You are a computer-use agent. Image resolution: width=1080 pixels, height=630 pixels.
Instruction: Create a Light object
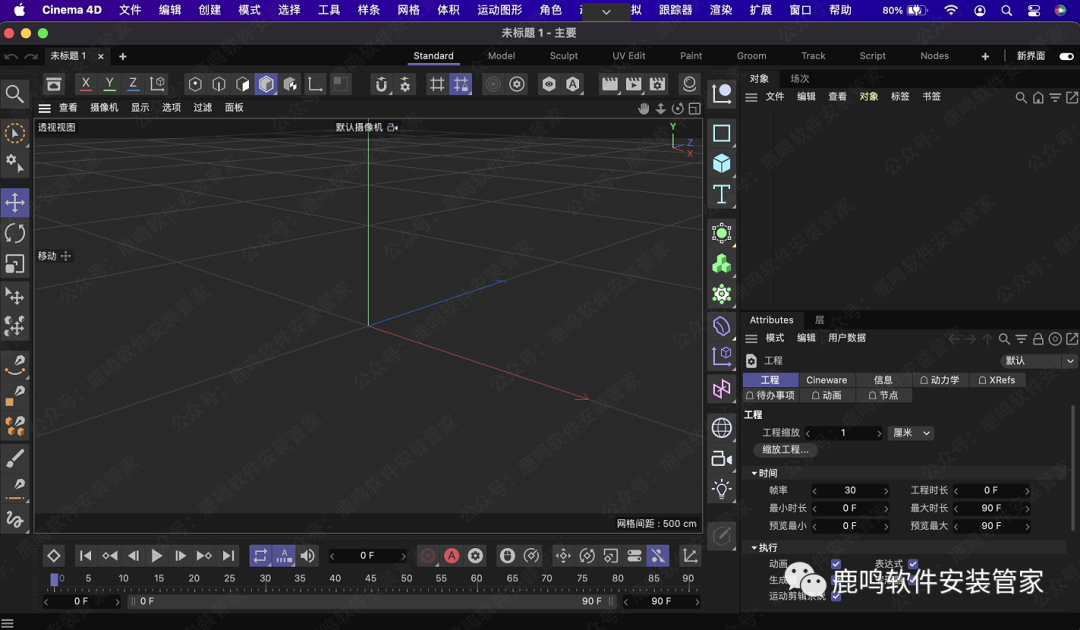(x=721, y=489)
